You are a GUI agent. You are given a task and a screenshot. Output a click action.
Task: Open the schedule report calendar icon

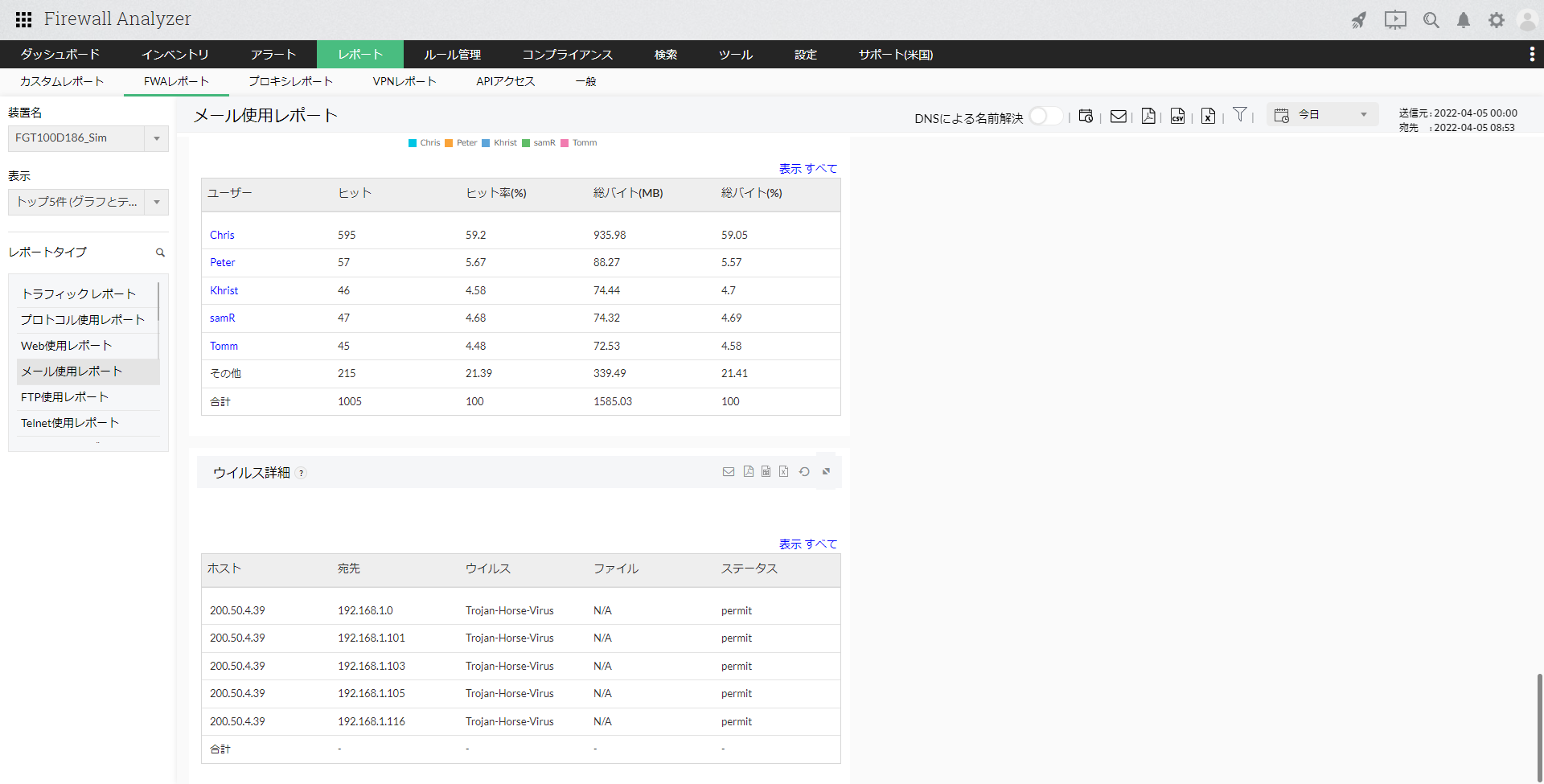1086,116
